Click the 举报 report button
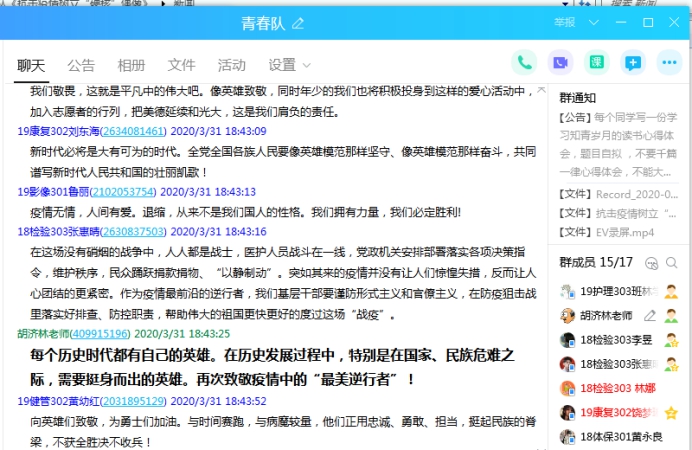Screen dimensions: 692x450 (564, 22)
